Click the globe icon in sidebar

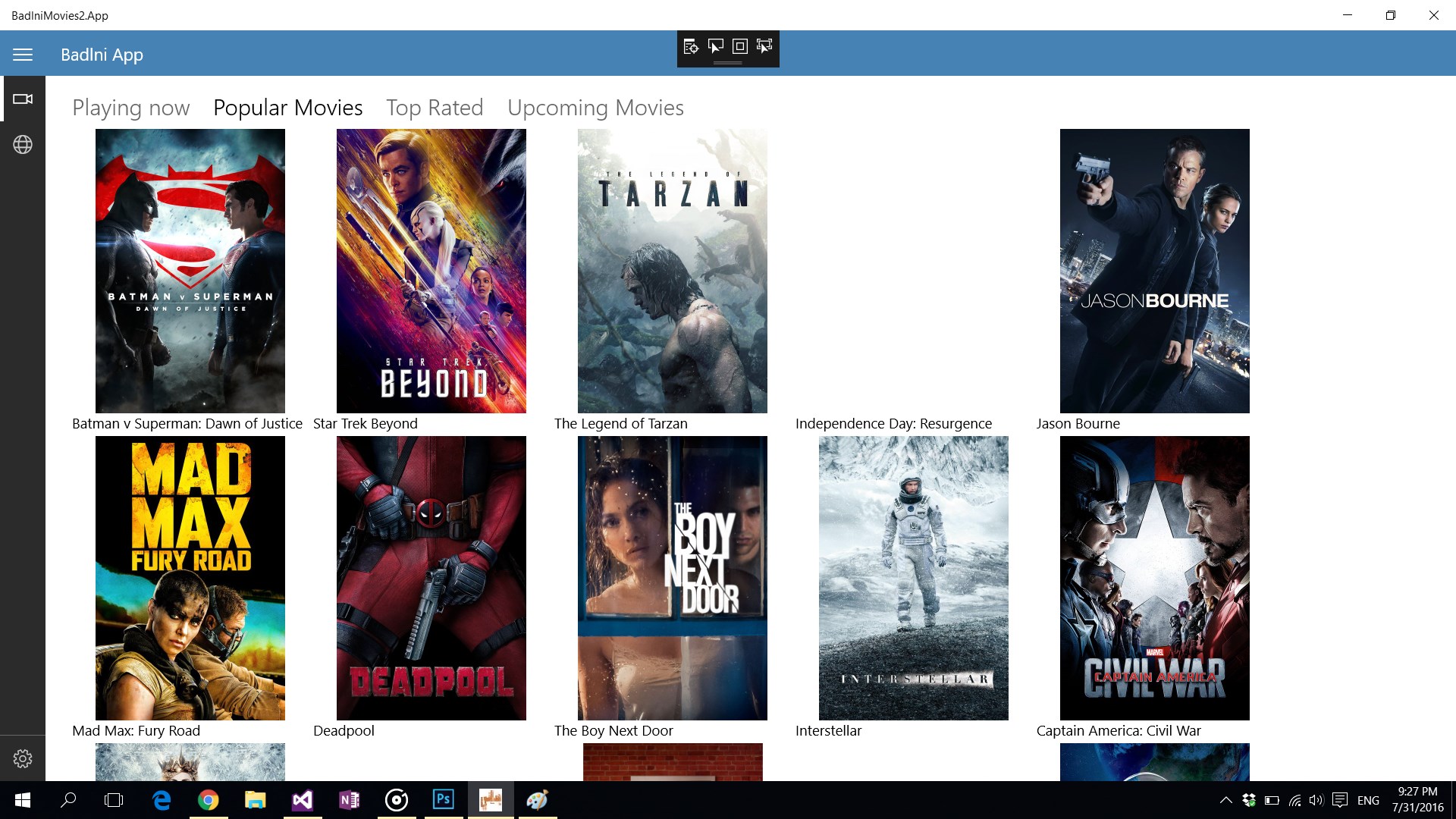pyautogui.click(x=23, y=144)
